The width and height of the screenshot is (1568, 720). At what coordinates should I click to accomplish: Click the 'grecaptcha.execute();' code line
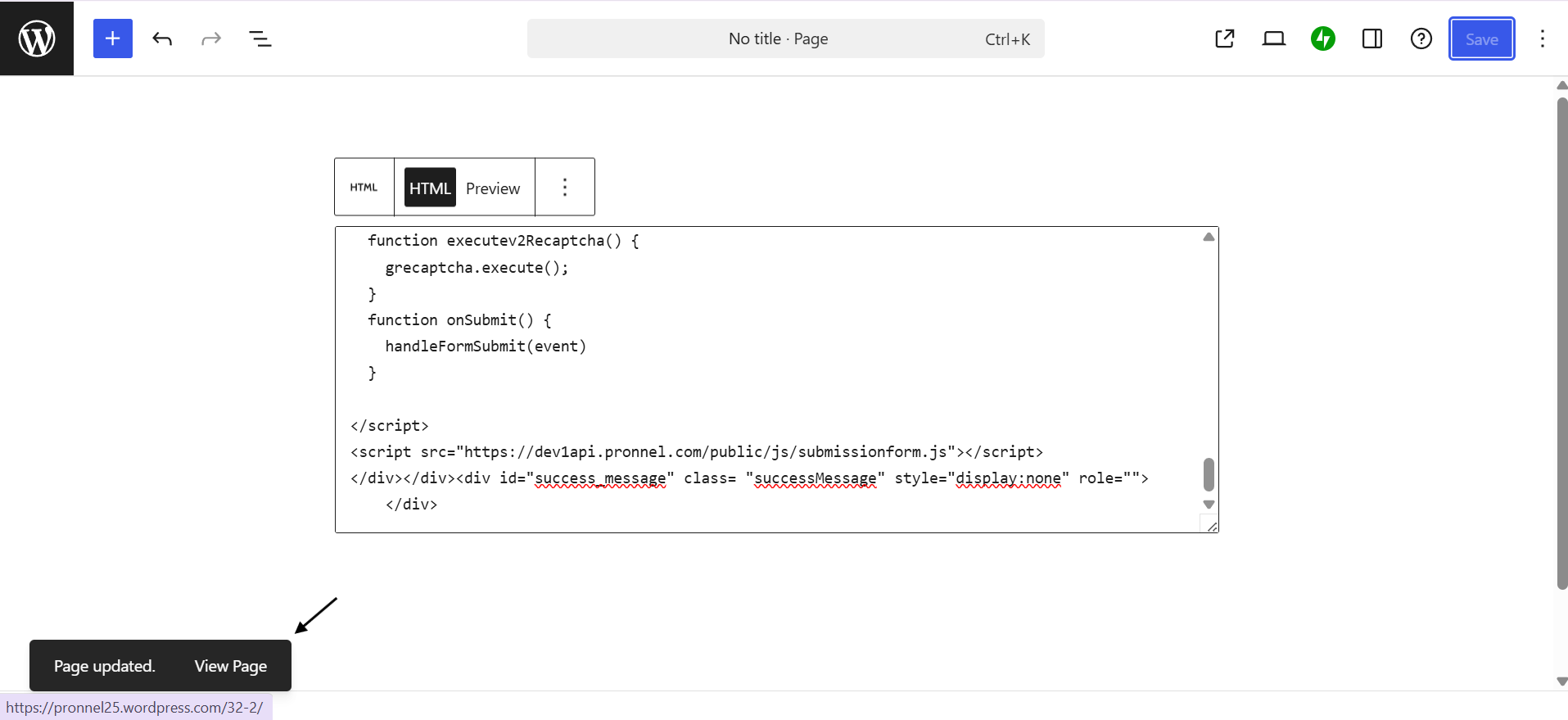(477, 267)
